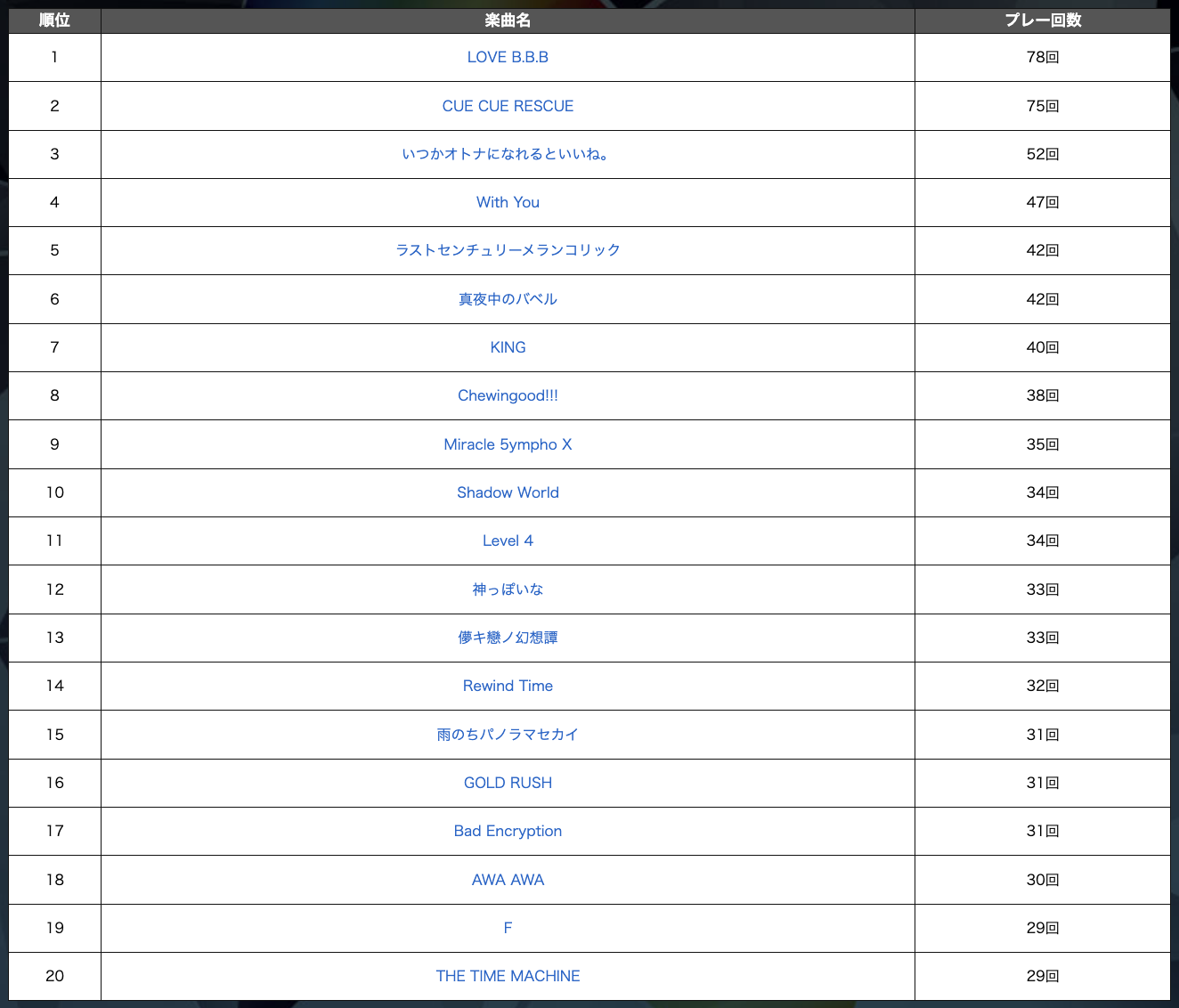This screenshot has height=1008, width=1179.
Task: Select the 52回 play count cell
Action: tap(1043, 154)
